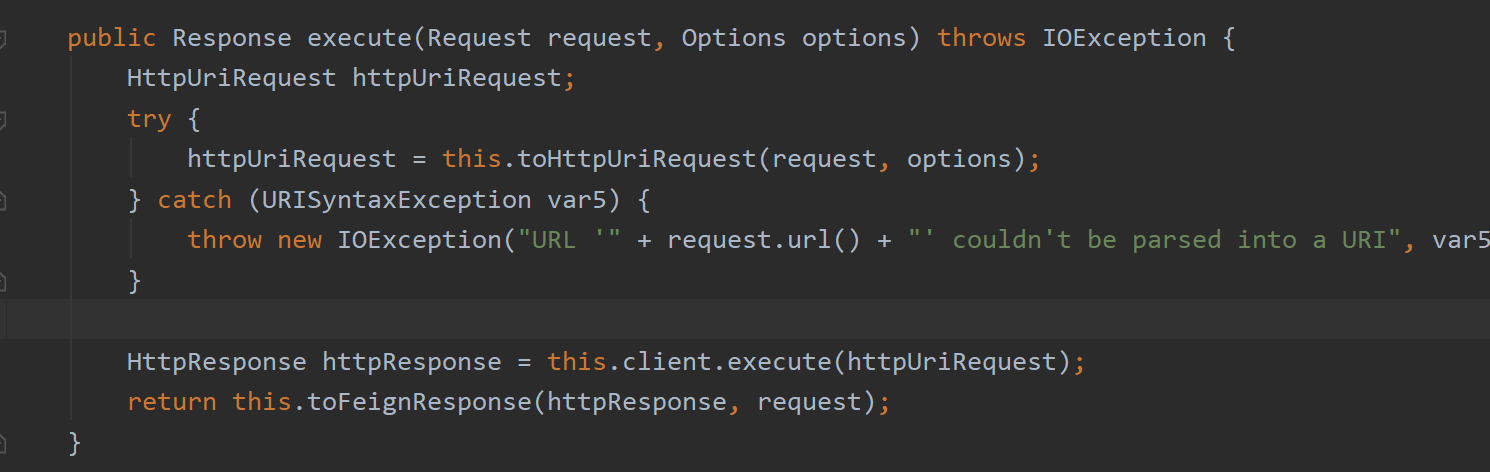Collapse the execute method fold marker
1490x472 pixels.
coord(3,40)
